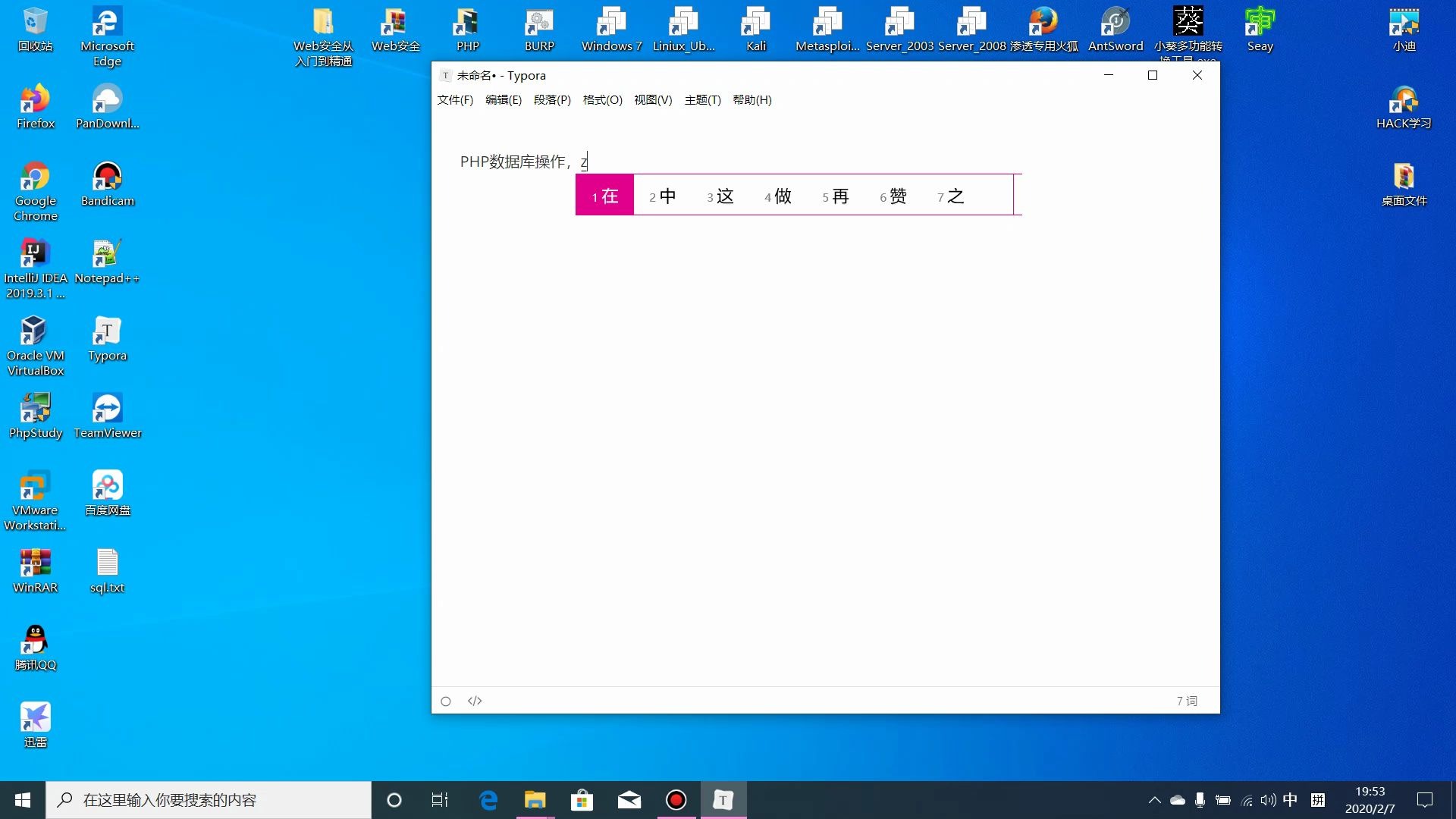Click the source code view icon
This screenshot has height=819, width=1456.
475,701
